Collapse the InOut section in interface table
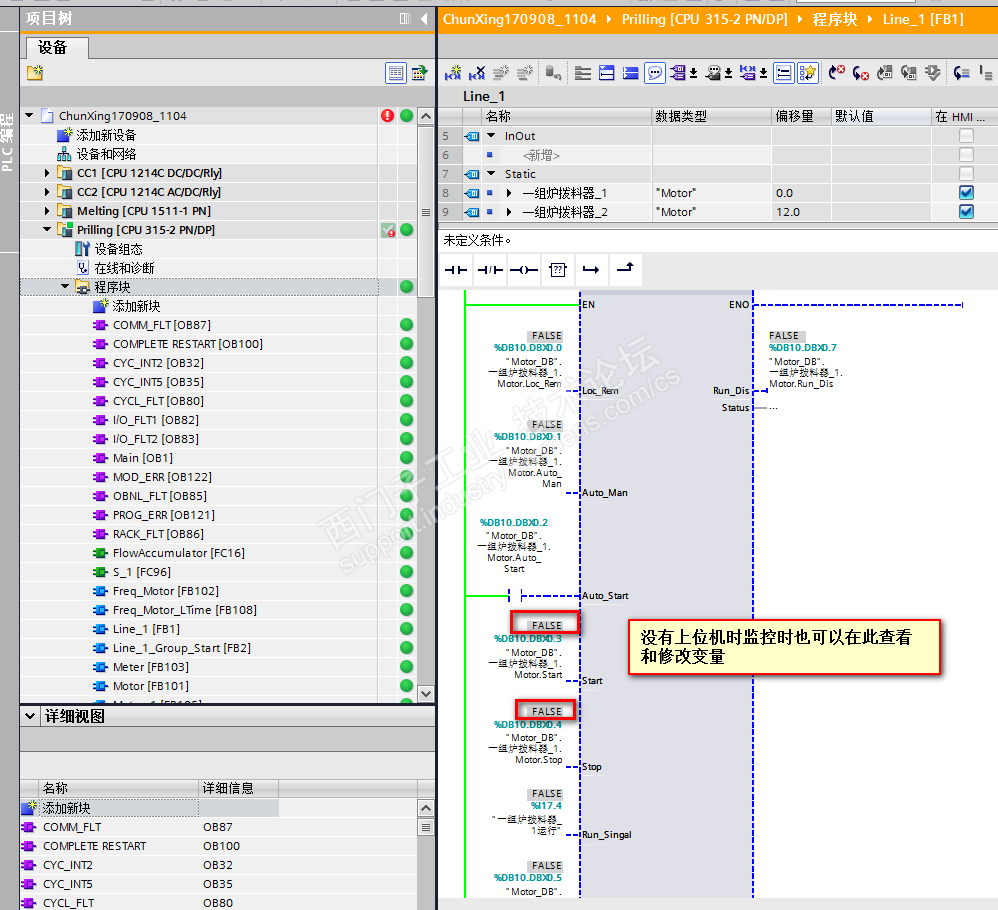Image resolution: width=998 pixels, height=910 pixels. click(491, 136)
